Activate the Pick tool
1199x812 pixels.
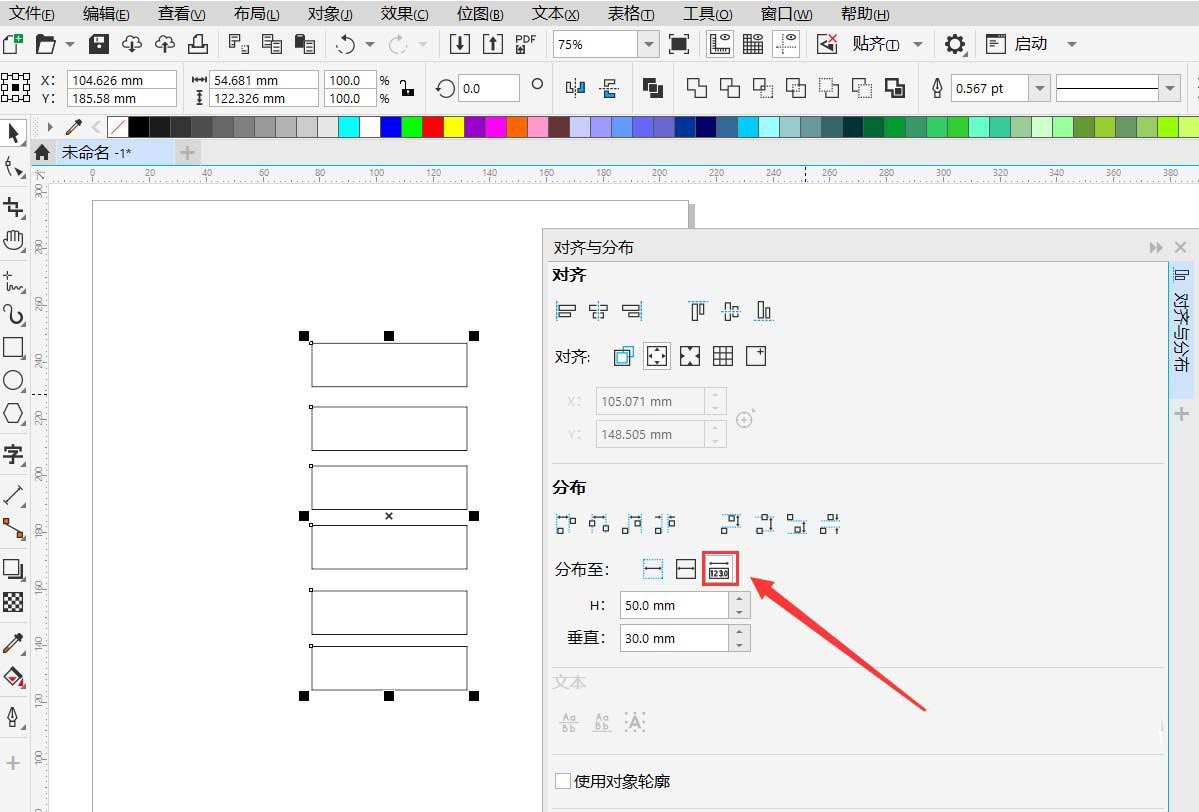tap(14, 133)
